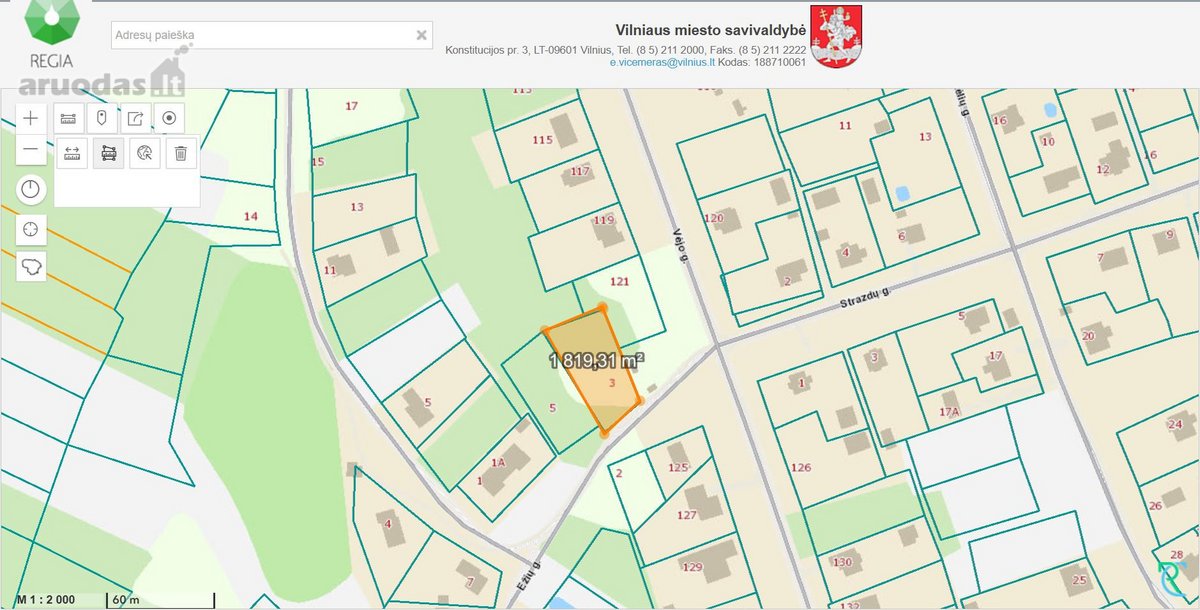Select parcel labeled 17A
The height and width of the screenshot is (610, 1200).
[949, 411]
